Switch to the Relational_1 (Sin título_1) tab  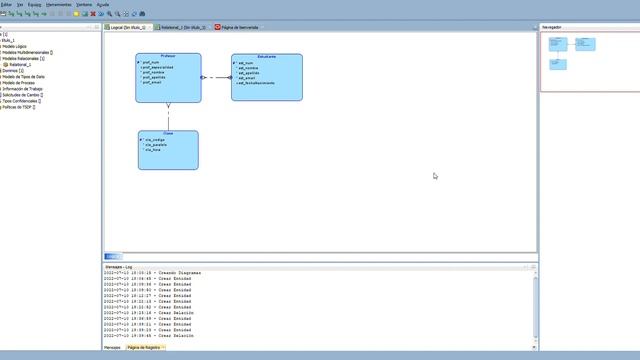183,27
